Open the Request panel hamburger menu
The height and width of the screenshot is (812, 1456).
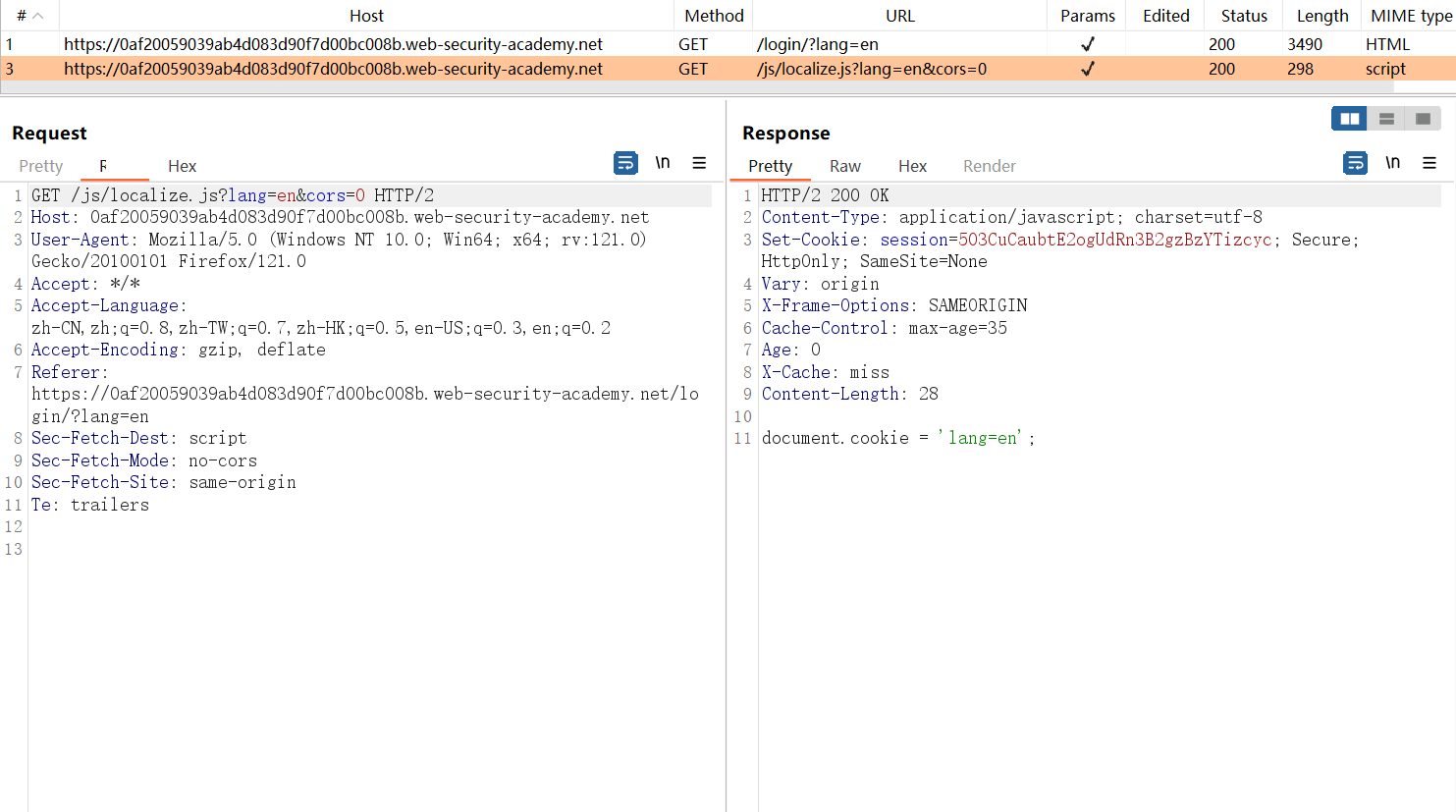coord(699,163)
